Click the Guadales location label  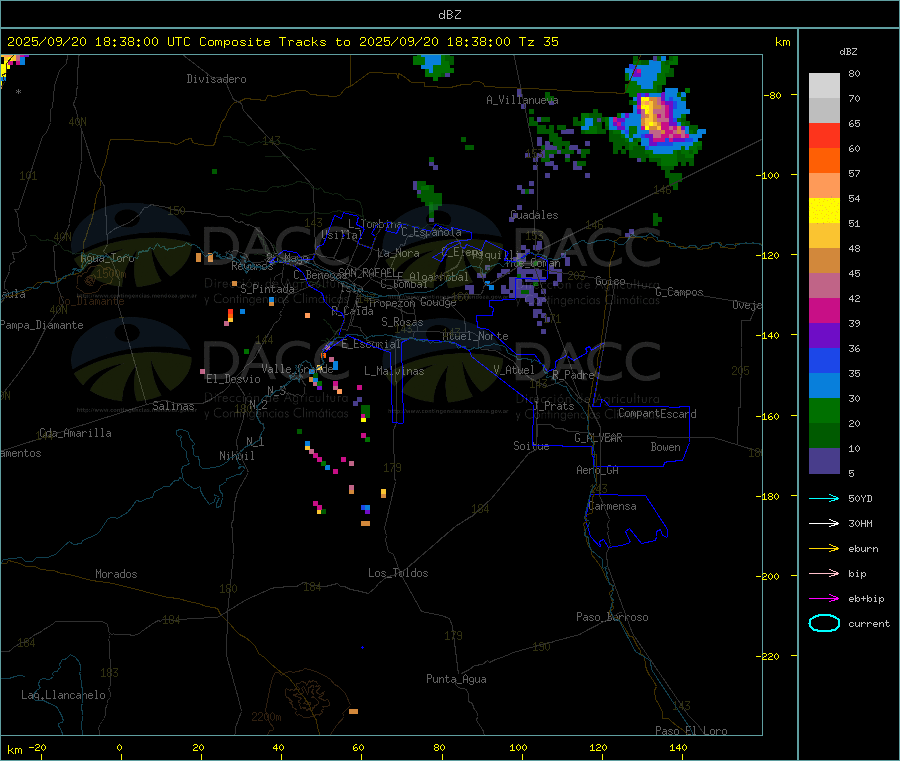(534, 215)
